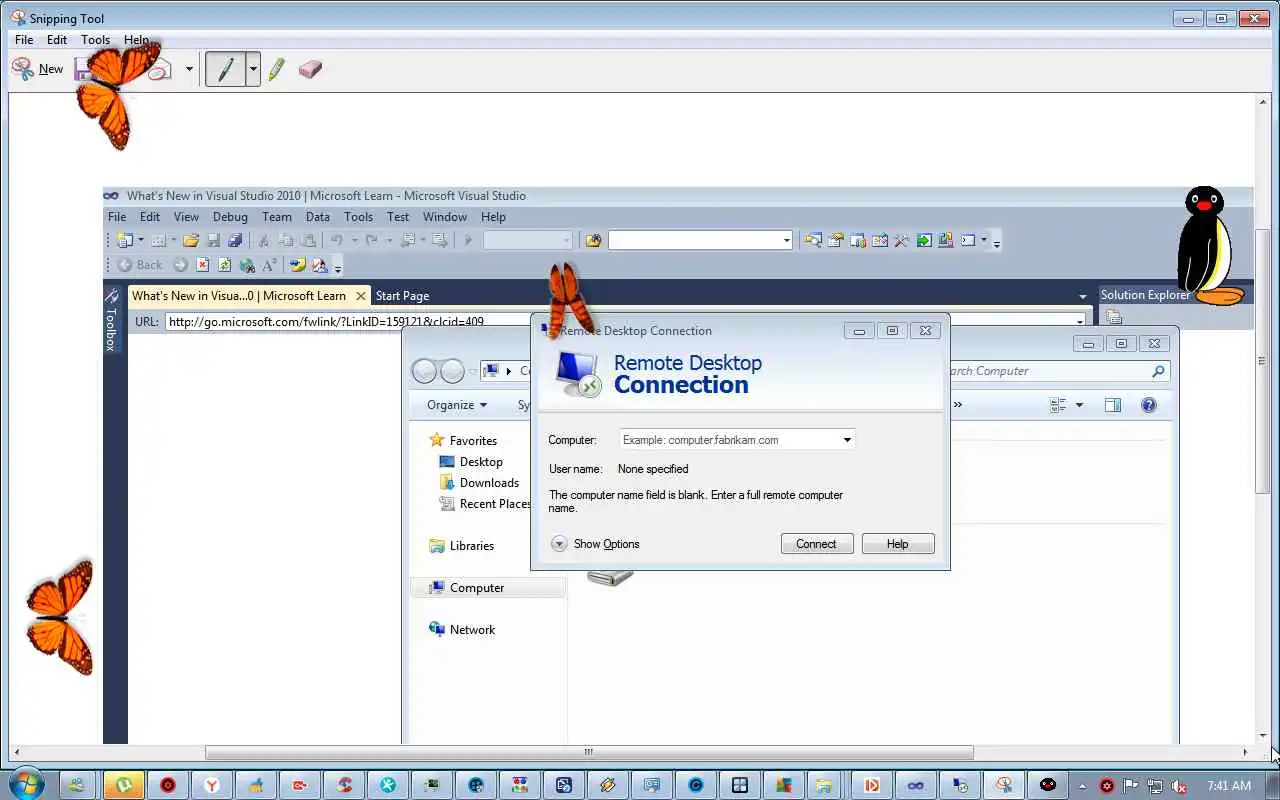Click the Snipping Tool vertical scrollbar
1280x800 pixels.
coord(1263,361)
